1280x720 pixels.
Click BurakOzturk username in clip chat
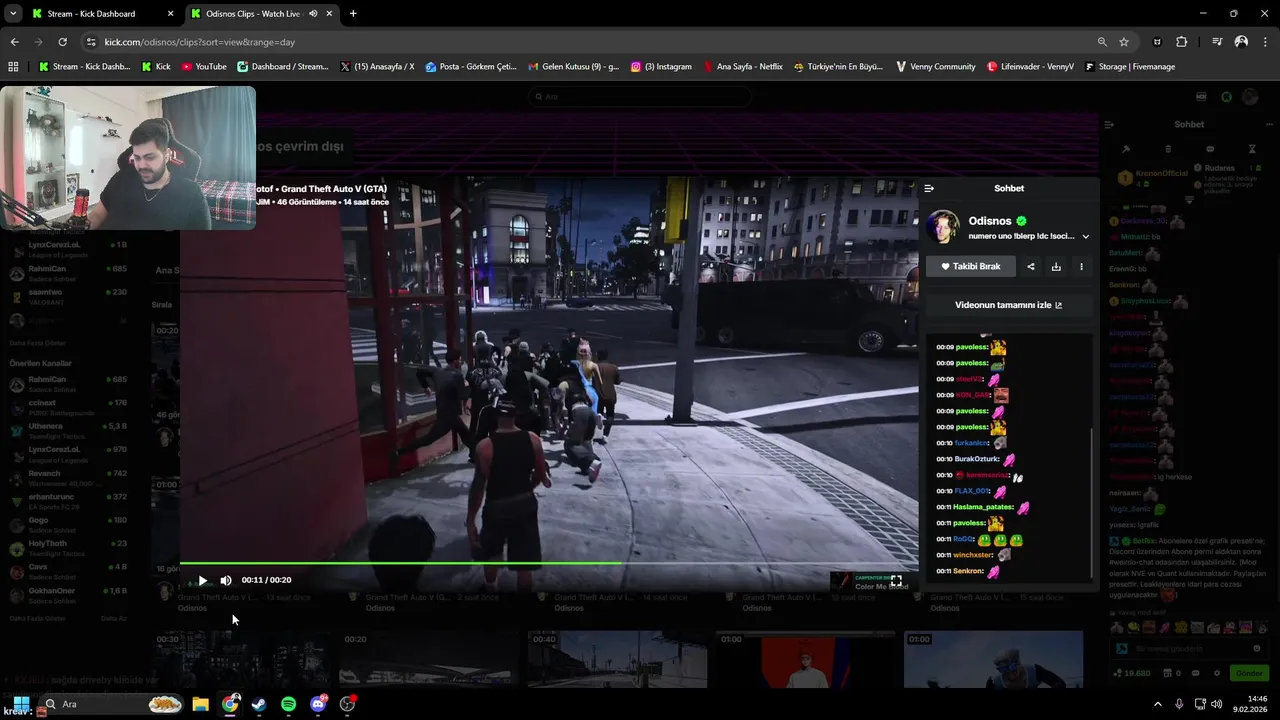click(977, 459)
